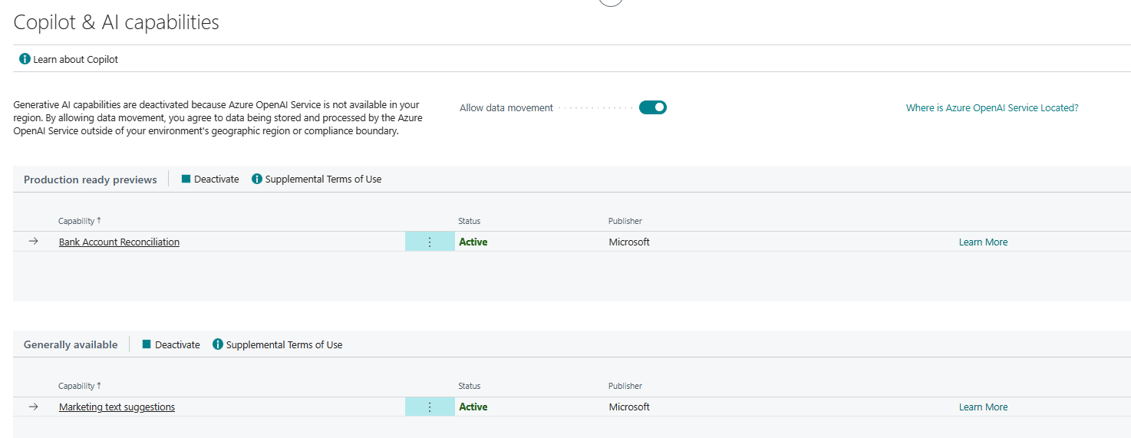The image size is (1131, 438).
Task: Turn off the Allow data movement toggle
Action: (x=653, y=108)
